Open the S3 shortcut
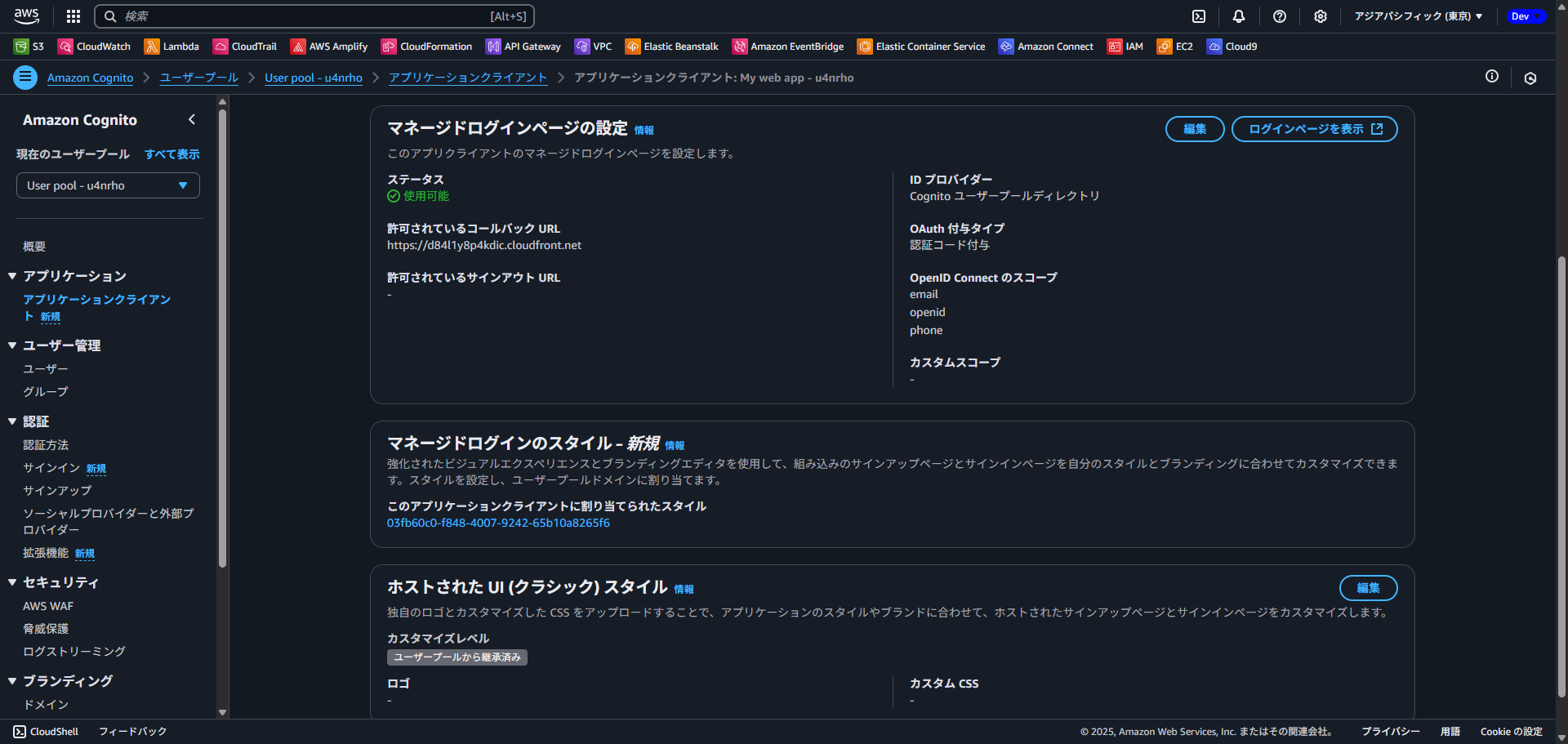The height and width of the screenshot is (744, 1568). click(29, 47)
